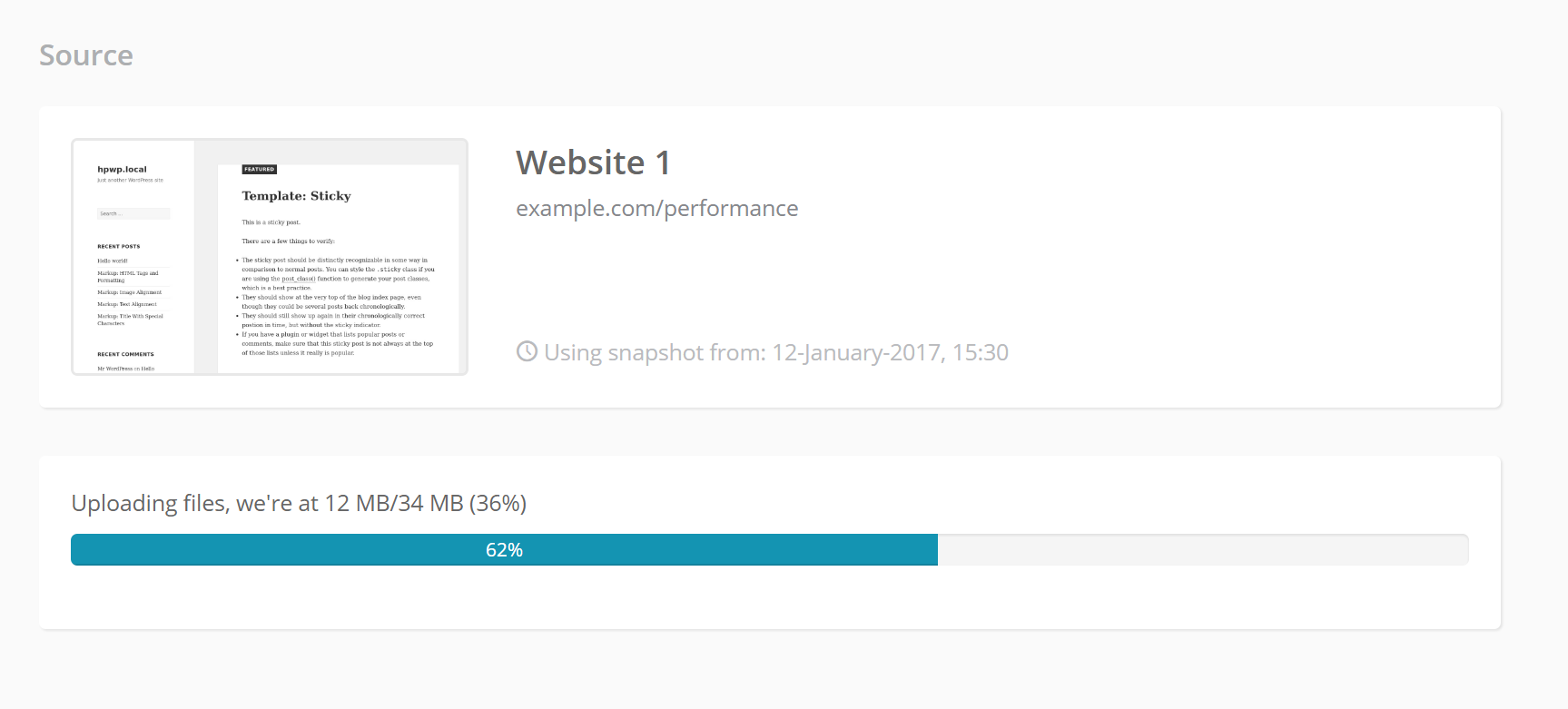Click the upload status text showing 36%
The width and height of the screenshot is (1568, 709).
299,503
